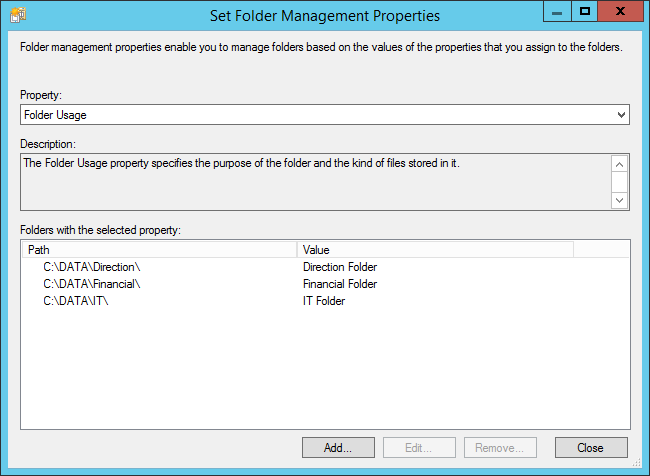Maximize the Set Folder Management Properties window
This screenshot has width=650, height=476.
(x=585, y=11)
